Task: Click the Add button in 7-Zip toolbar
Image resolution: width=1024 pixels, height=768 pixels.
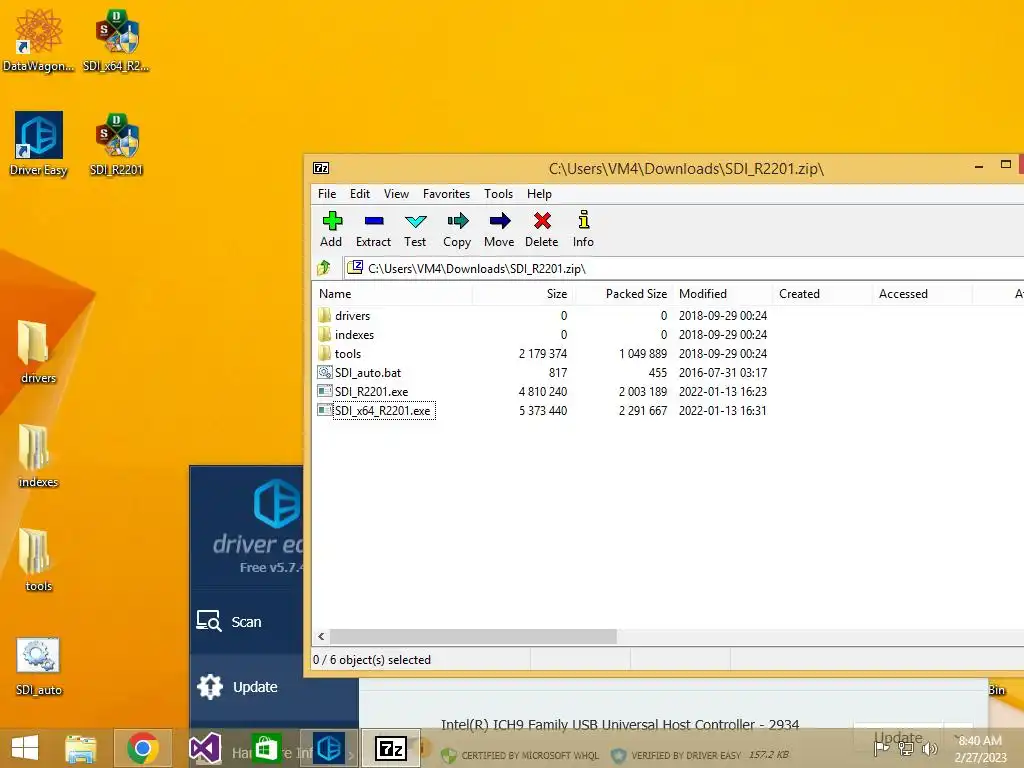Action: click(332, 229)
